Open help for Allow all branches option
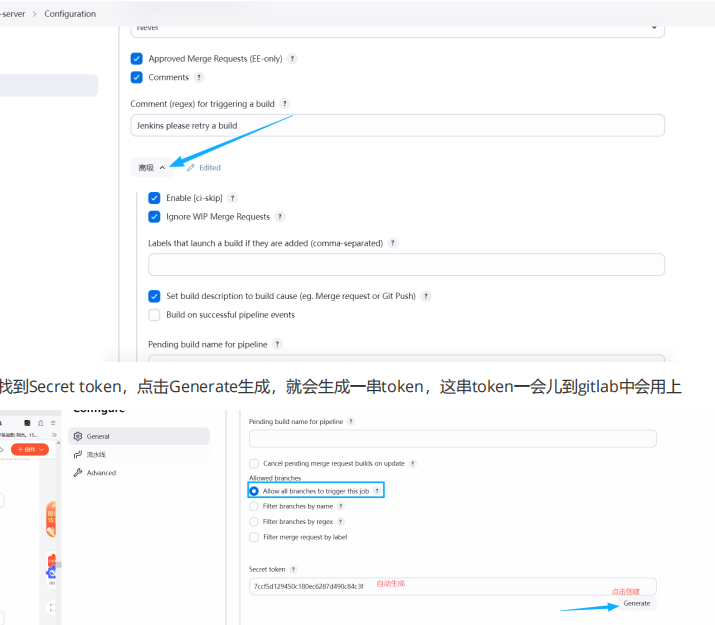 pyautogui.click(x=377, y=491)
